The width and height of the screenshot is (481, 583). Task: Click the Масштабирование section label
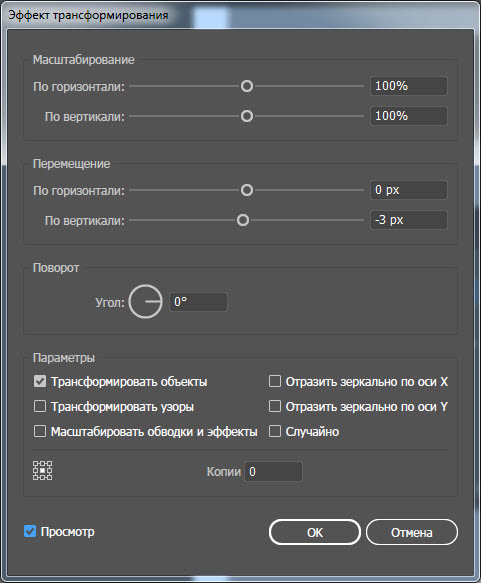pyautogui.click(x=84, y=59)
